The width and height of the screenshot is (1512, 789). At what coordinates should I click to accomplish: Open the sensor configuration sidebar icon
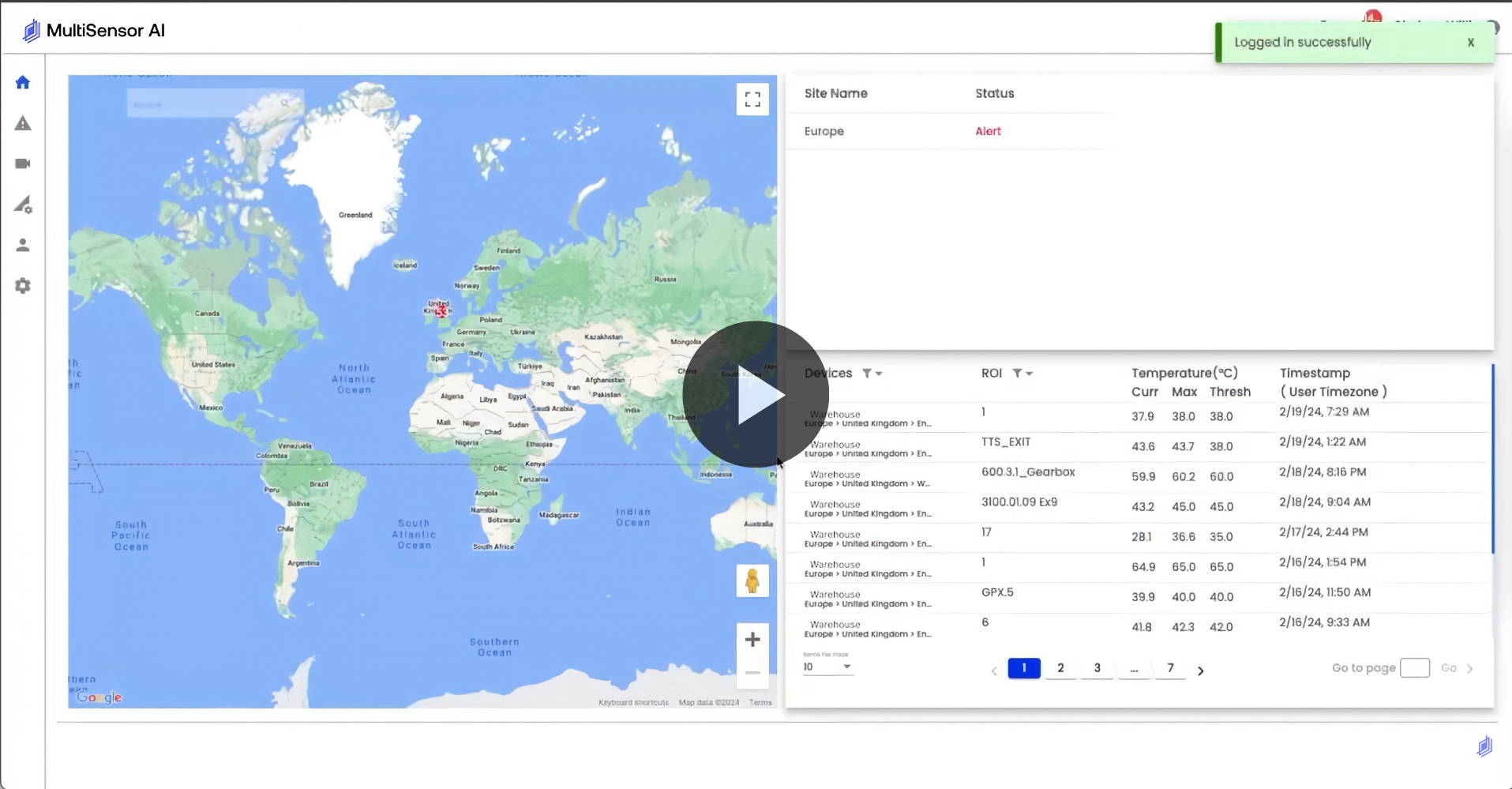[23, 205]
